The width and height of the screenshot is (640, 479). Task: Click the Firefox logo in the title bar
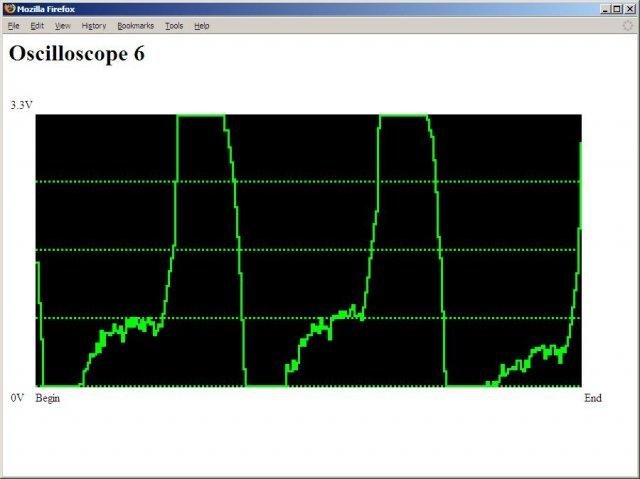point(10,9)
